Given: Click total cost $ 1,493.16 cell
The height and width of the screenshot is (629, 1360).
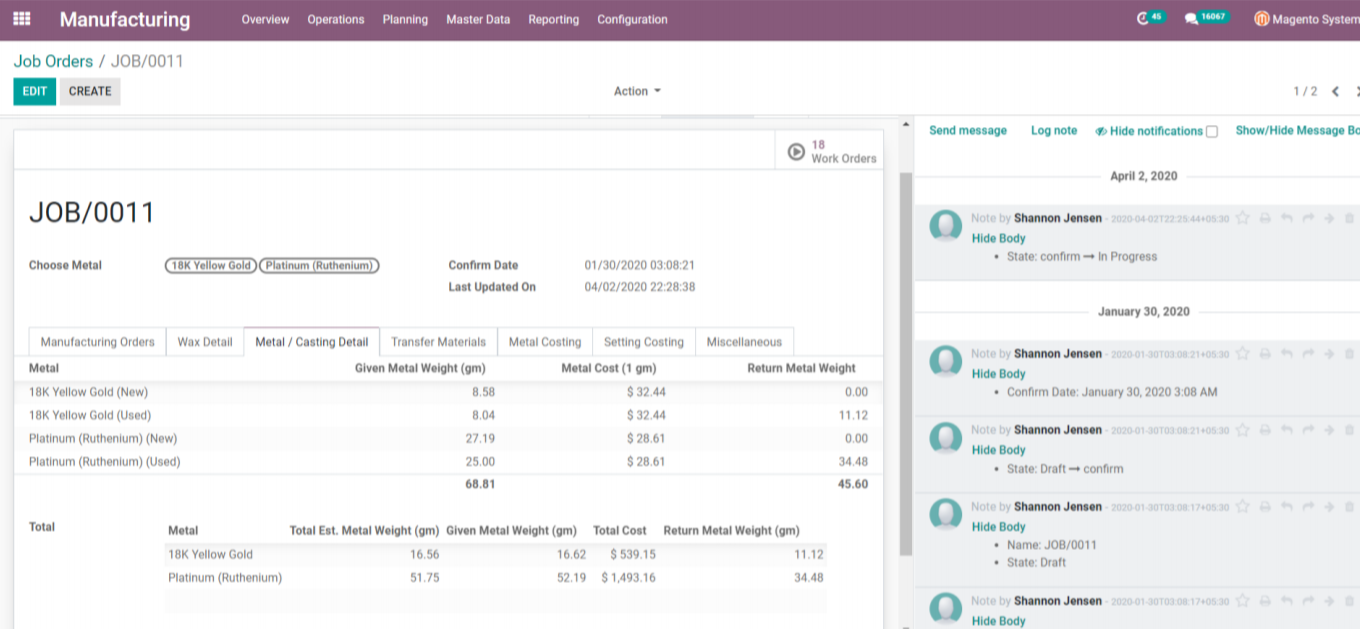Looking at the screenshot, I should (x=628, y=577).
